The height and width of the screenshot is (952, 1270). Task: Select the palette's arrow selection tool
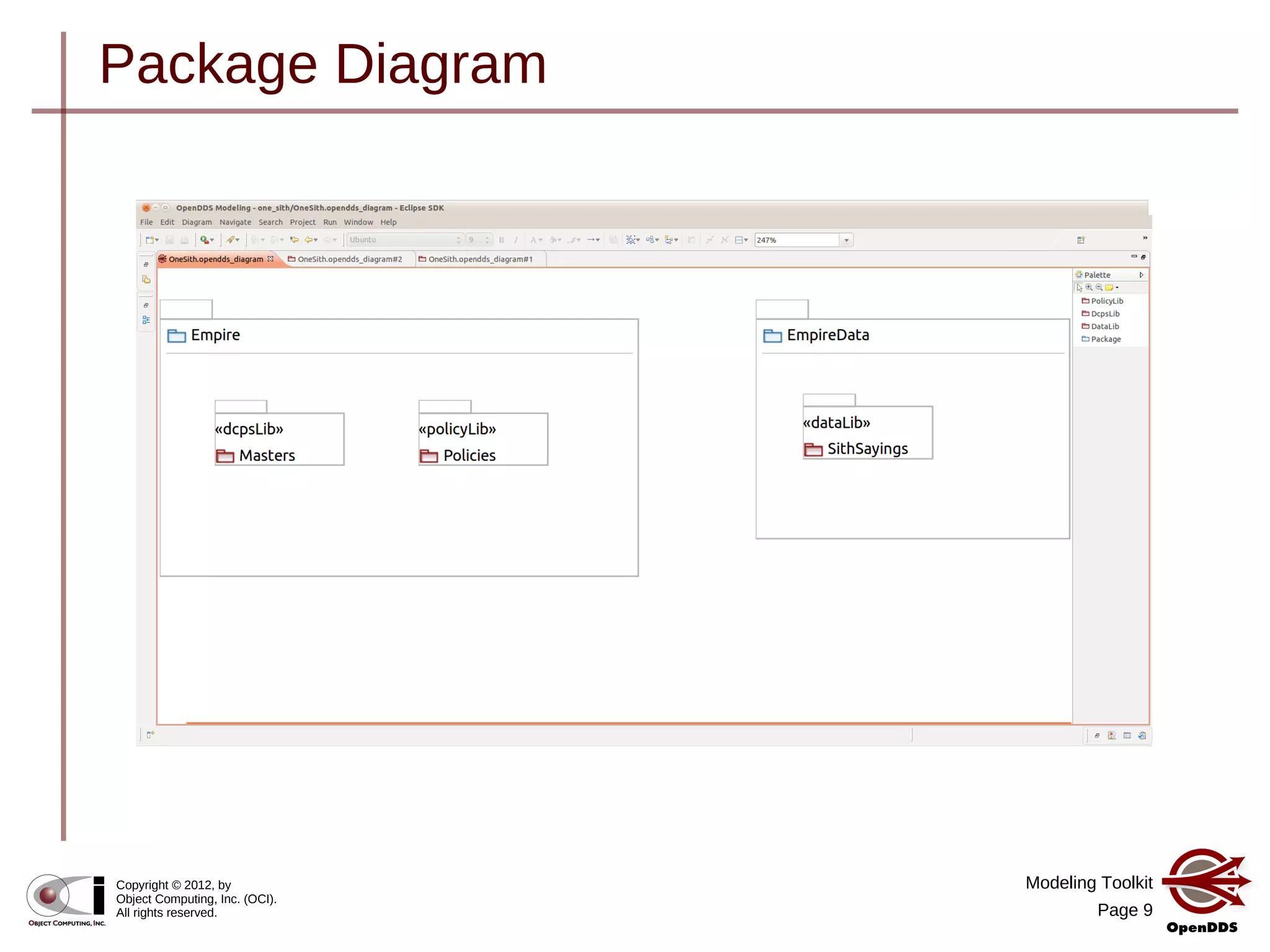tap(1080, 288)
